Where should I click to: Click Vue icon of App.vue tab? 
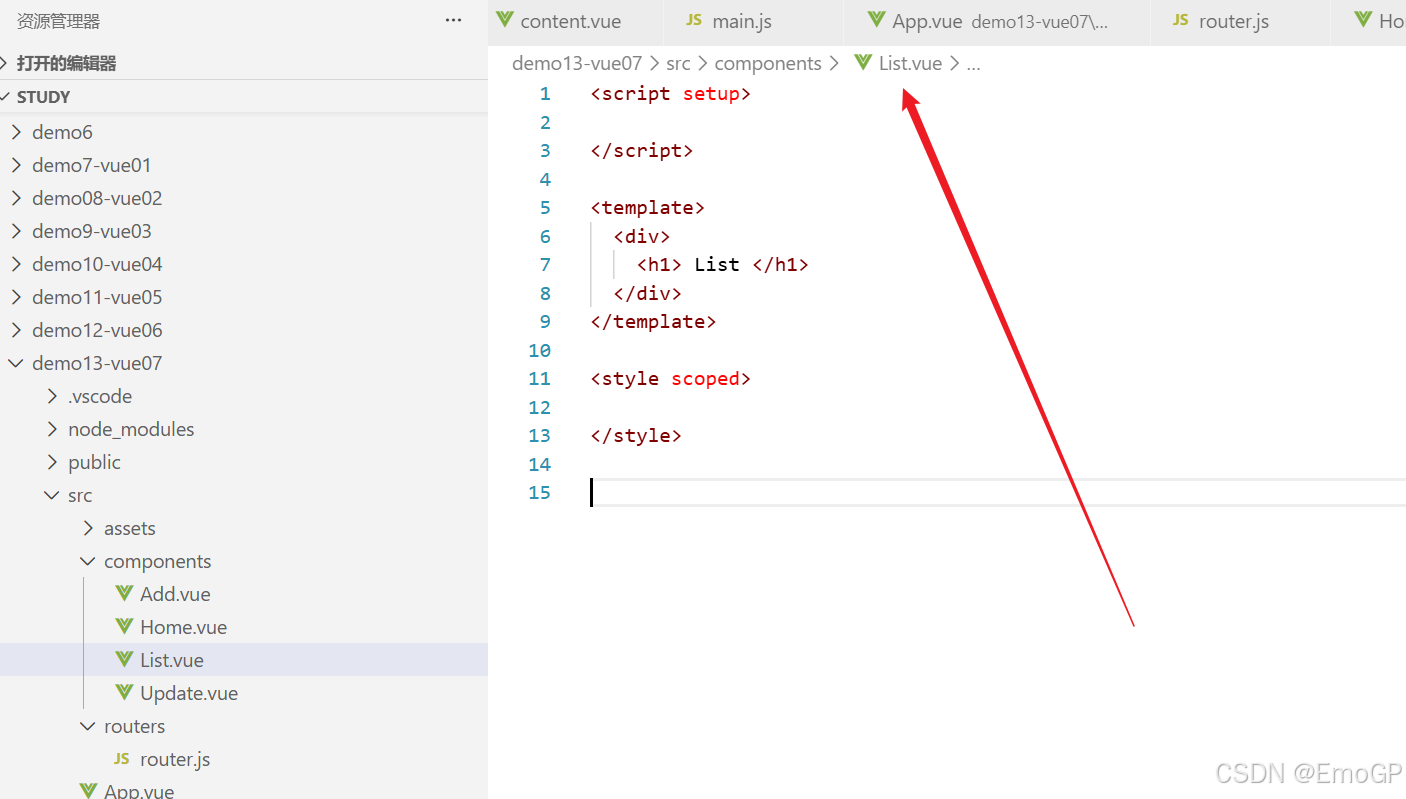[x=877, y=20]
